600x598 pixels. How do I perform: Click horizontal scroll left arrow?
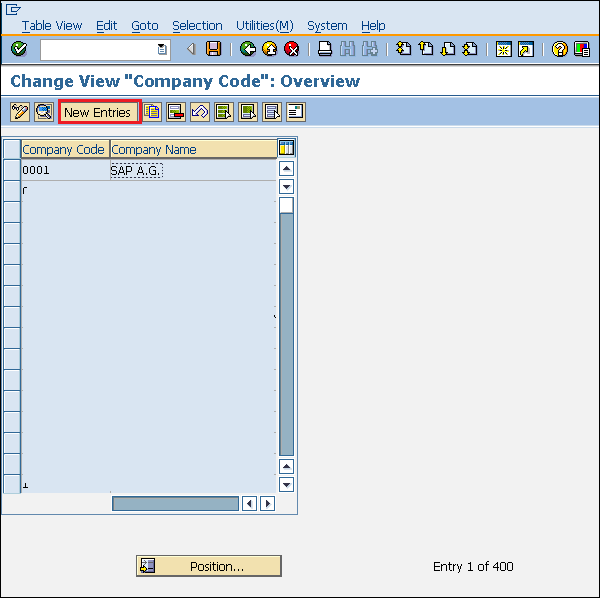[249, 503]
